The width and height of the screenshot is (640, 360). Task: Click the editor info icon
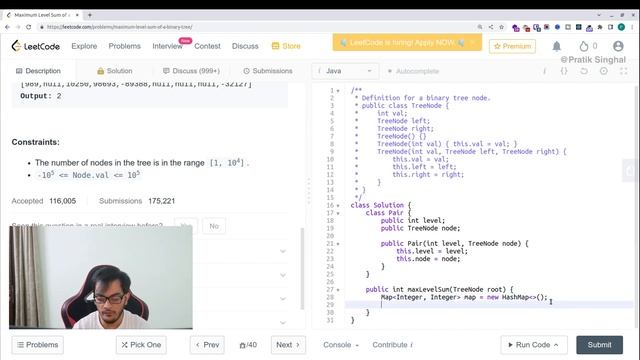[x=544, y=71]
